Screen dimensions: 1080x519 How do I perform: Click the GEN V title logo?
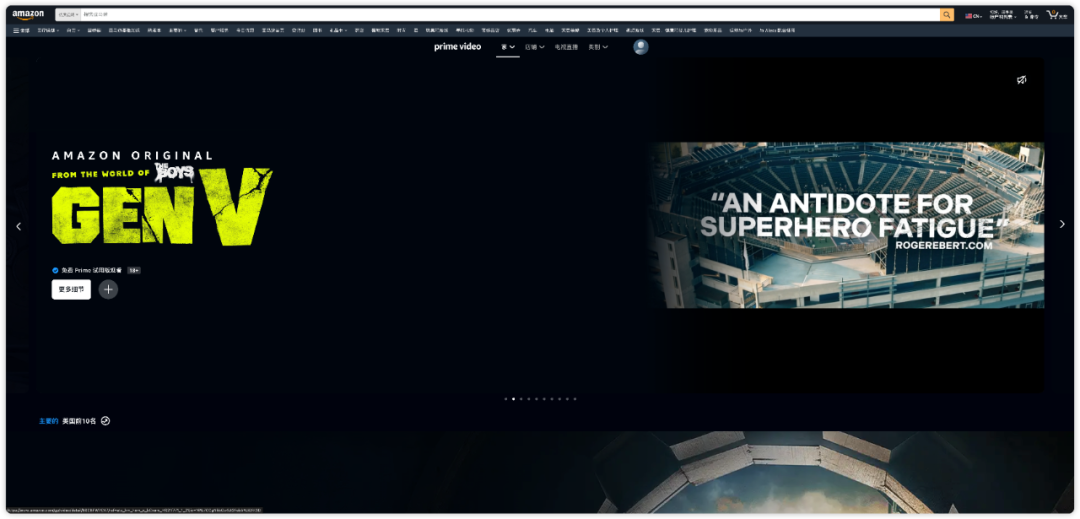[x=162, y=206]
